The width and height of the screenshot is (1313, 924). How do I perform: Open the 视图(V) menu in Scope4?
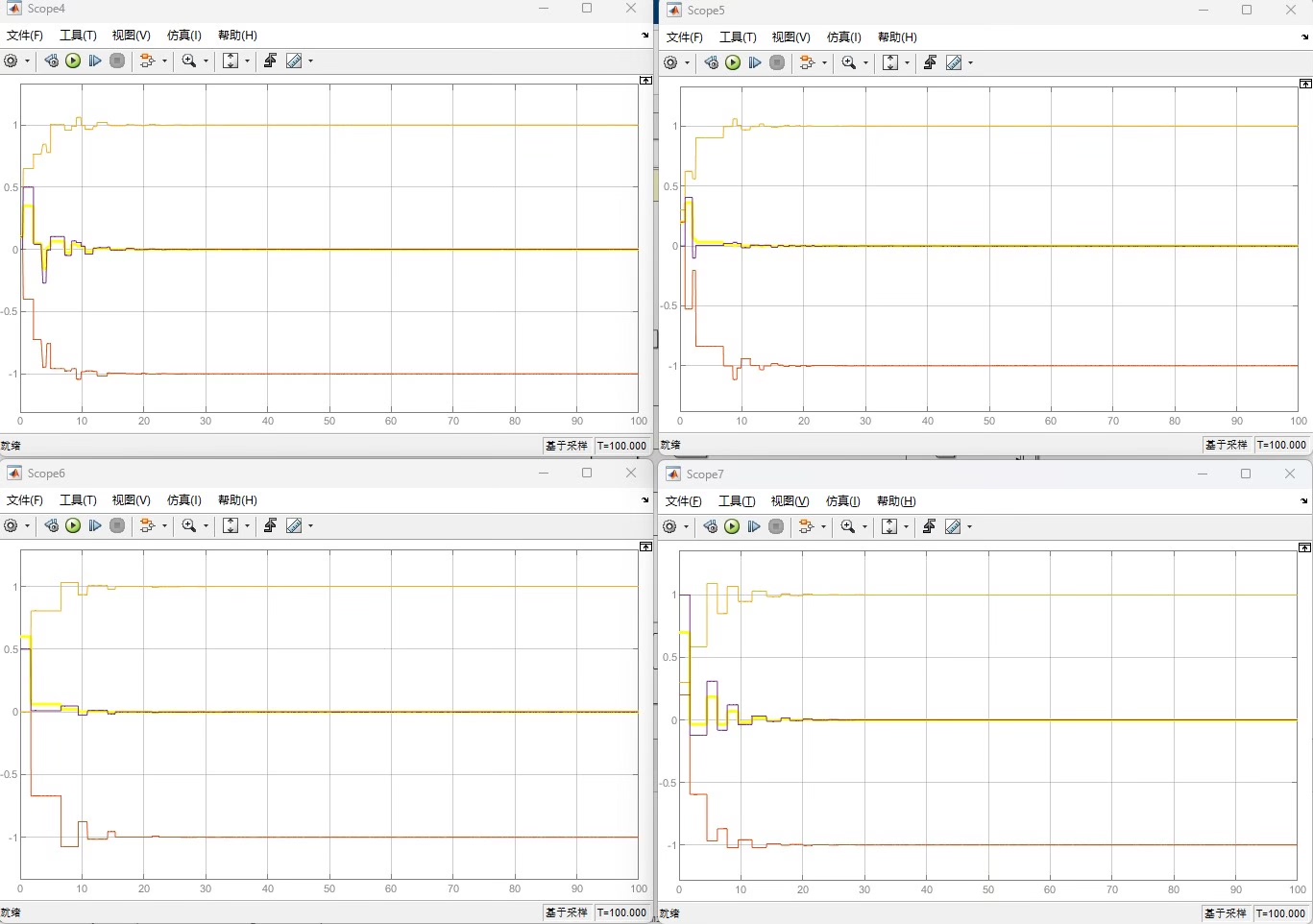131,35
